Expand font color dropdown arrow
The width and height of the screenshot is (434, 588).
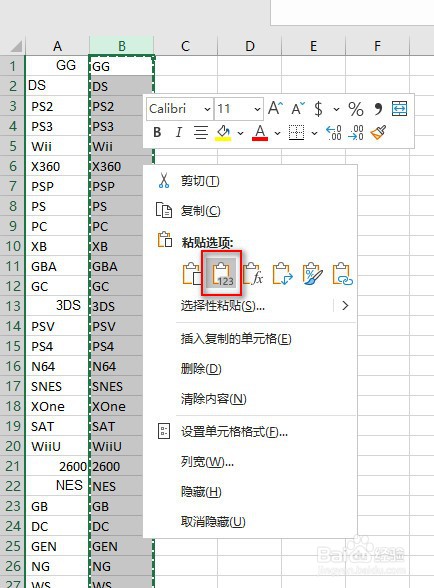pyautogui.click(x=277, y=133)
